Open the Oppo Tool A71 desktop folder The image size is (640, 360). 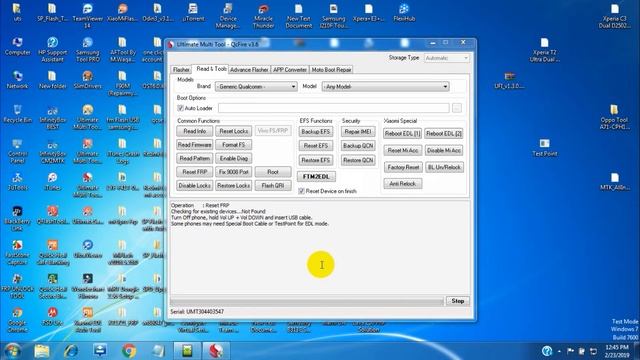(x=614, y=117)
